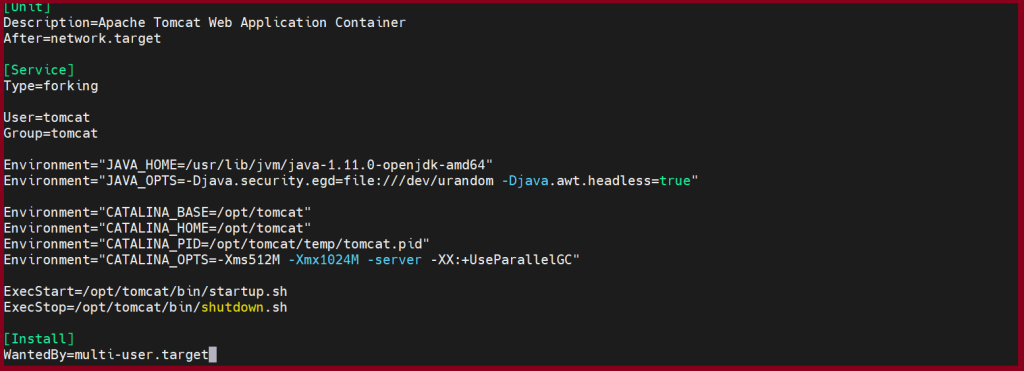Click the [Install] section header

click(39, 339)
